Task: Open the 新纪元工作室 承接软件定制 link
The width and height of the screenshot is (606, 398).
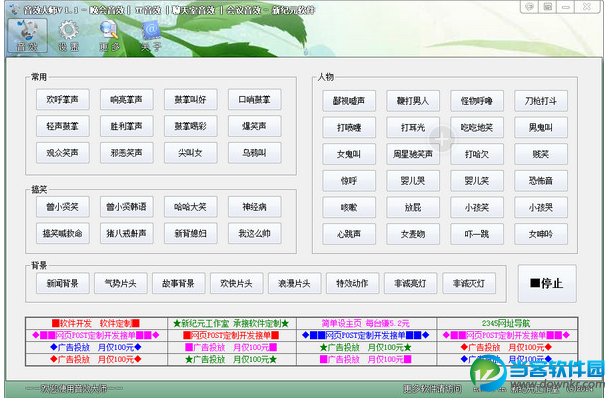Action: coord(231,323)
